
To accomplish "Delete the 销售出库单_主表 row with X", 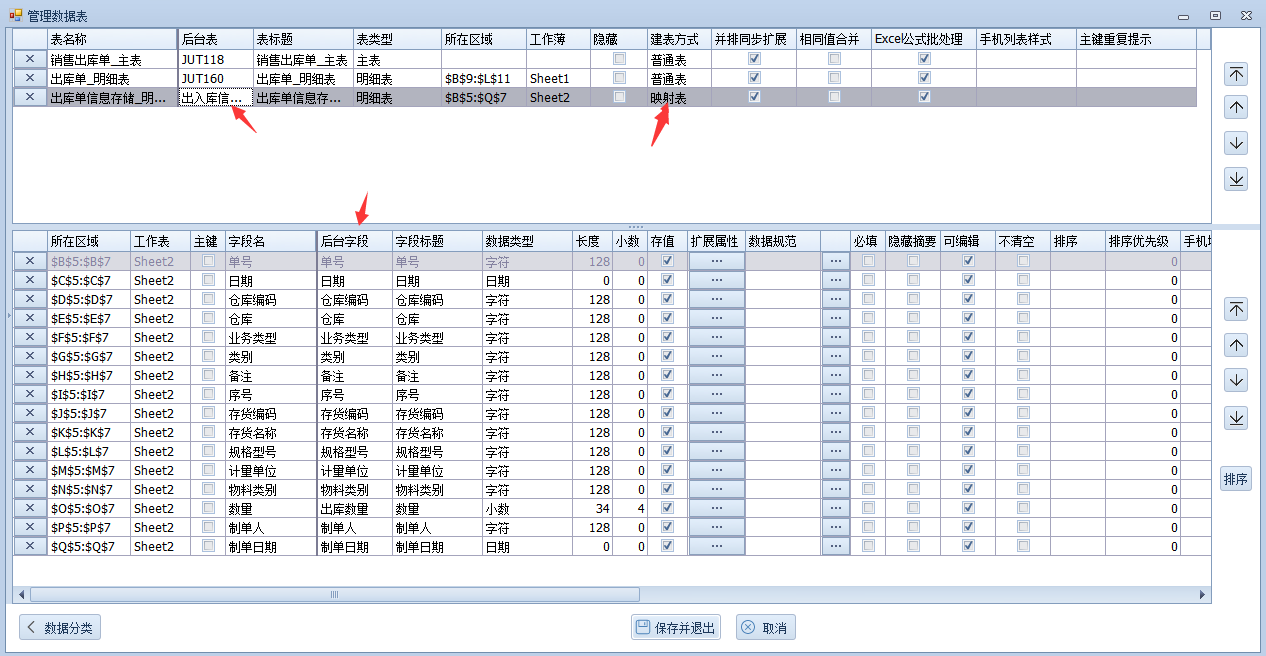I will pos(30,60).
